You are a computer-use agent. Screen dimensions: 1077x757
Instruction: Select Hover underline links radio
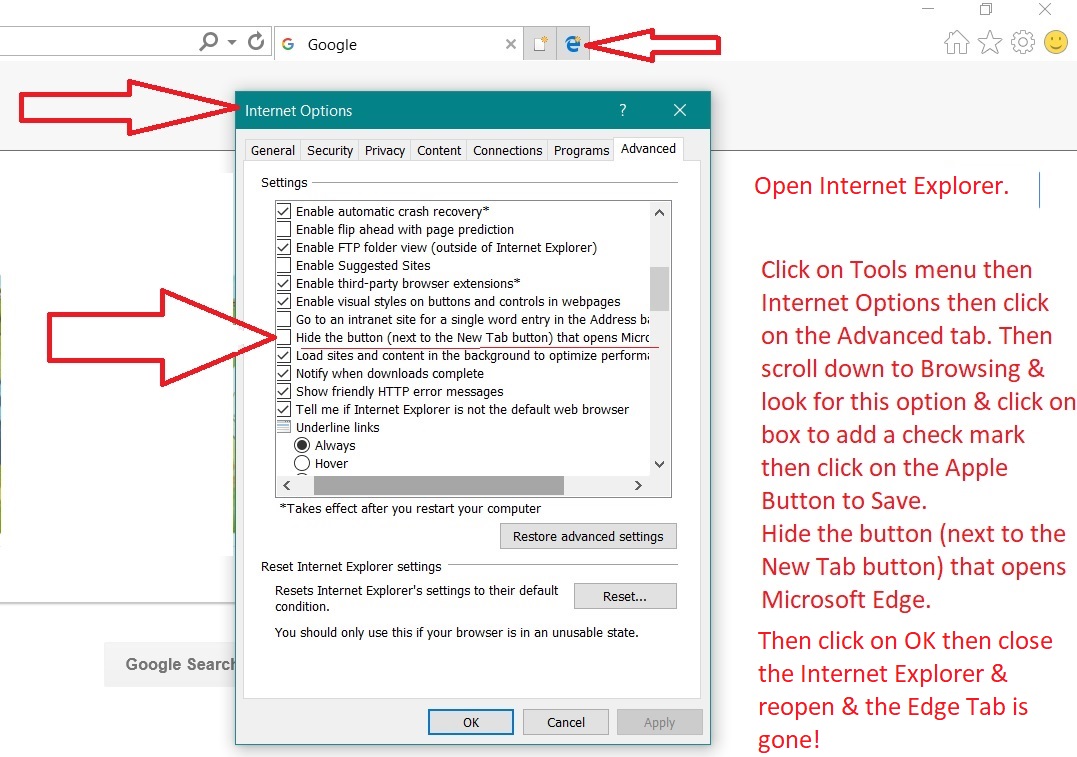pyautogui.click(x=302, y=463)
